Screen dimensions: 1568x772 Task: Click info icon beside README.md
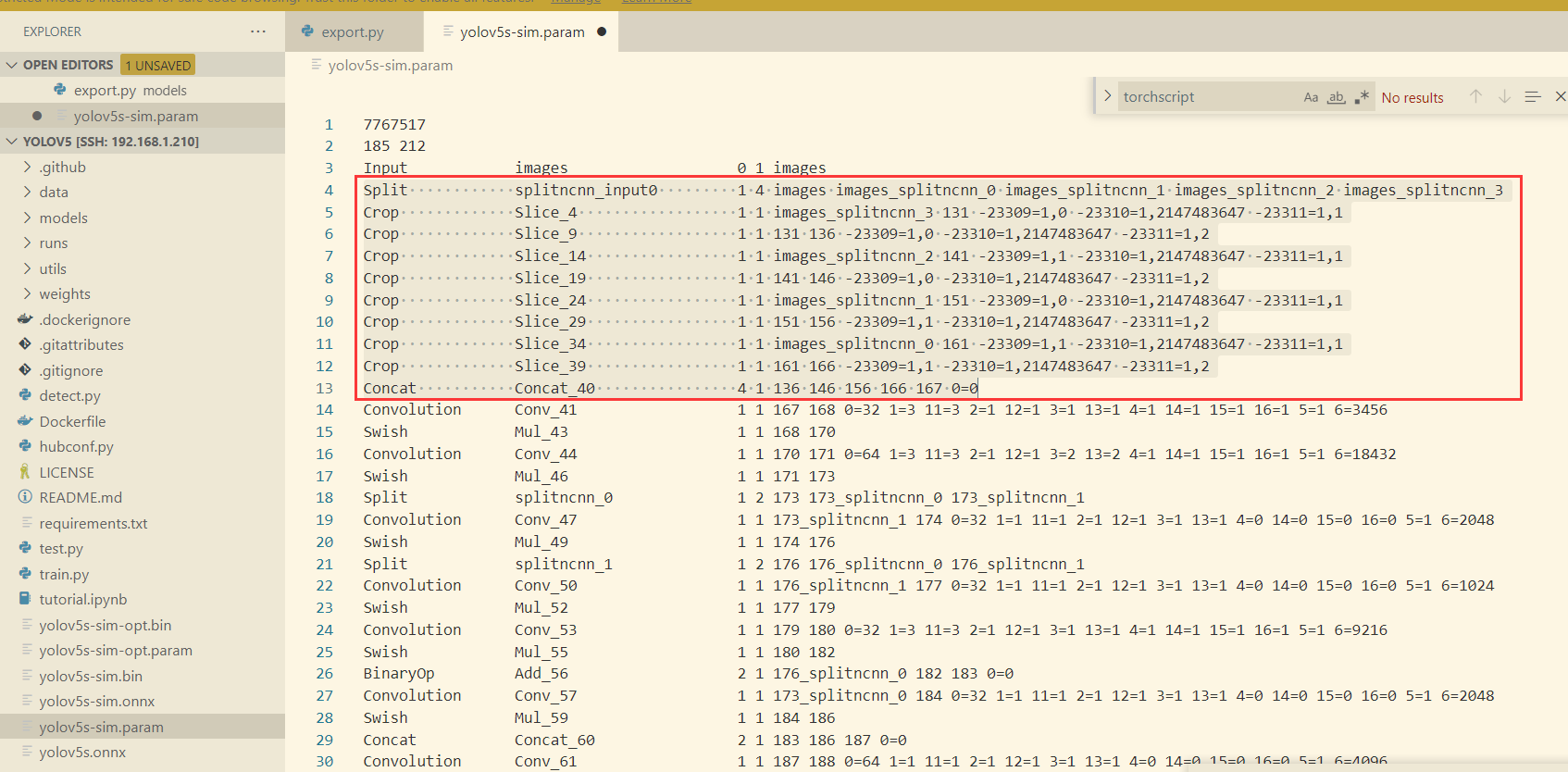pos(25,497)
